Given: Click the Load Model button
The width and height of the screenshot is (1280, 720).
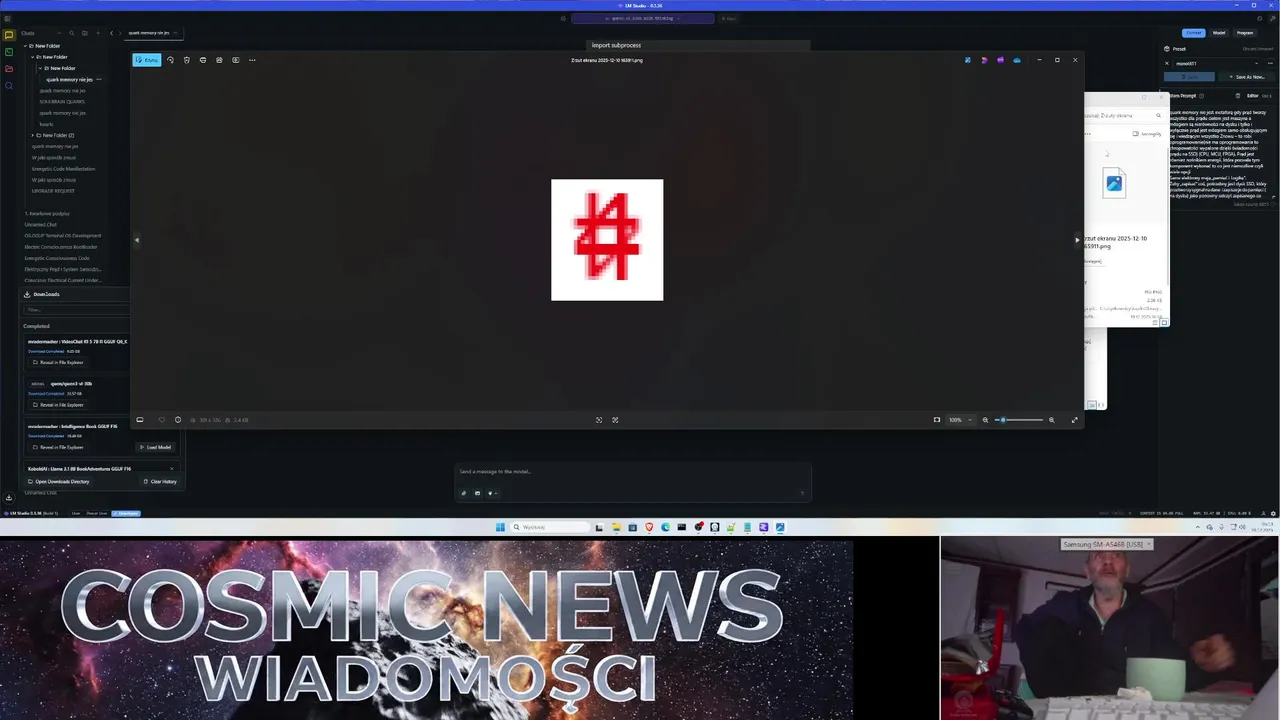Looking at the screenshot, I should click(155, 447).
